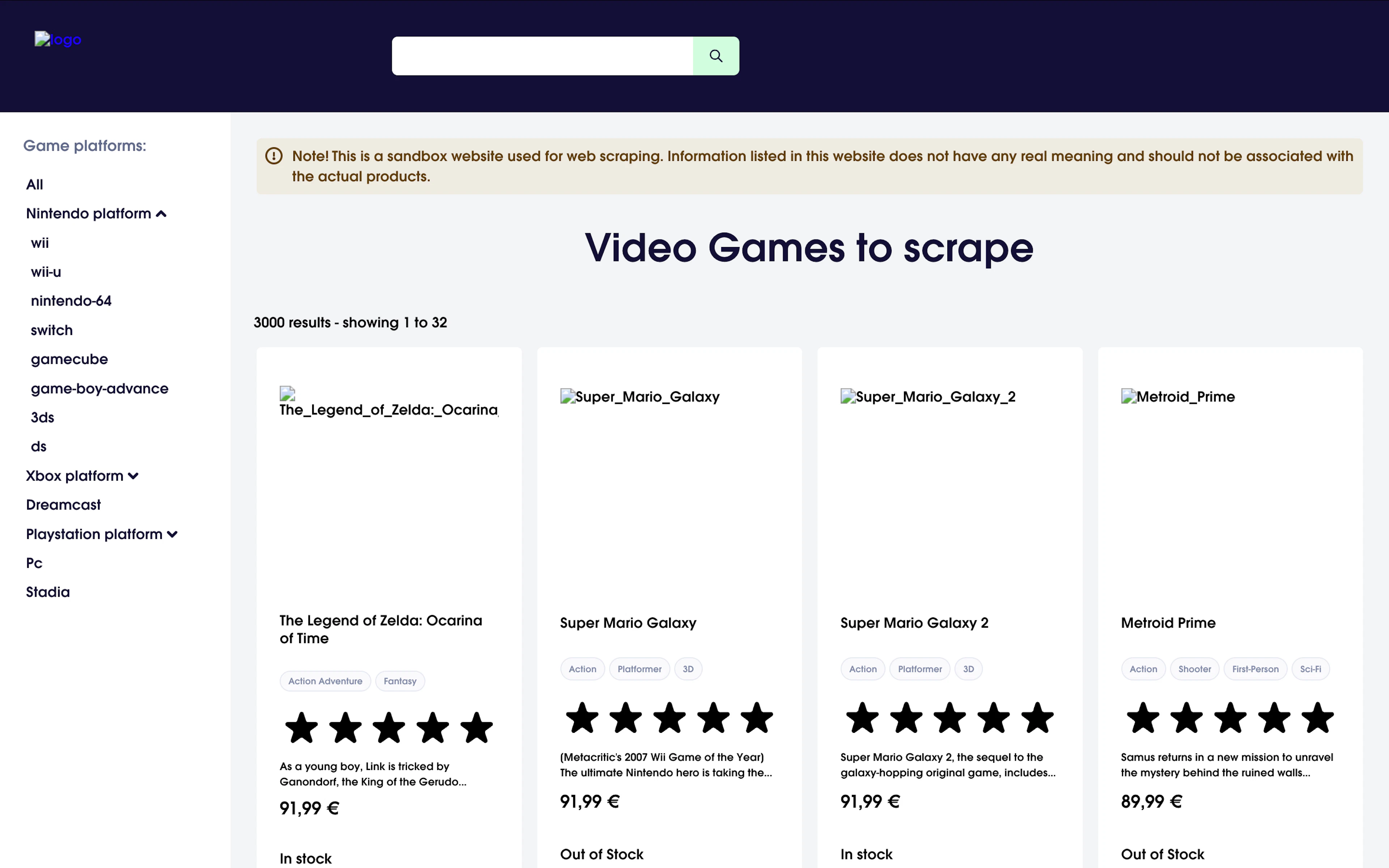Click the fifth rating star on Zelda card
Viewport: 1389px width, 868px height.
coord(476,728)
